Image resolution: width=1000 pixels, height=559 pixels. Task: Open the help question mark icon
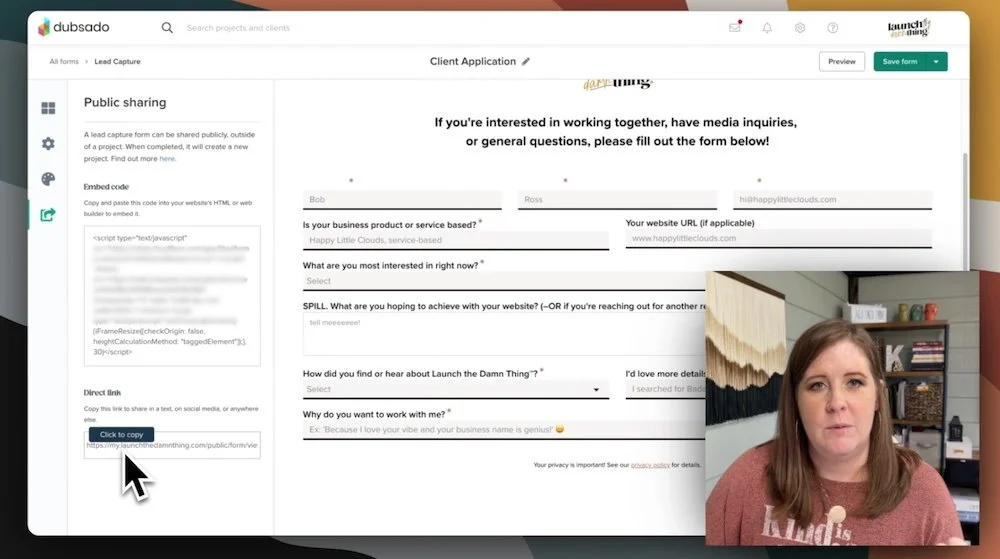pos(832,28)
